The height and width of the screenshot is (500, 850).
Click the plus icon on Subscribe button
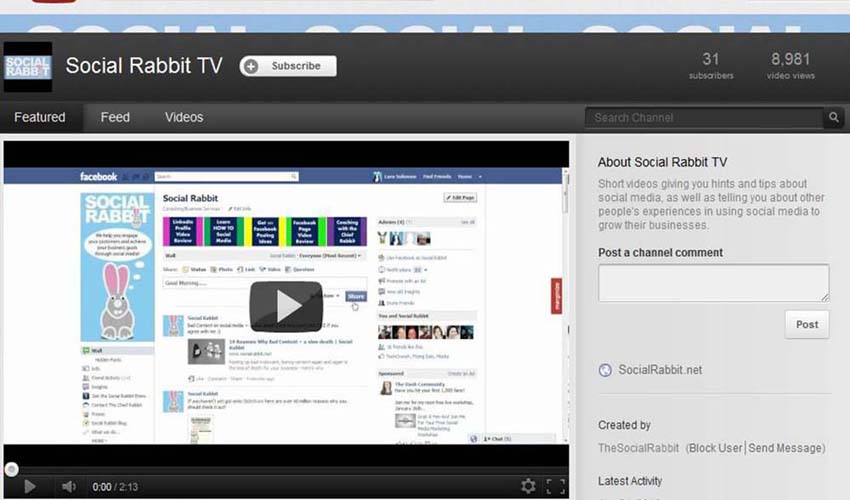click(x=251, y=66)
